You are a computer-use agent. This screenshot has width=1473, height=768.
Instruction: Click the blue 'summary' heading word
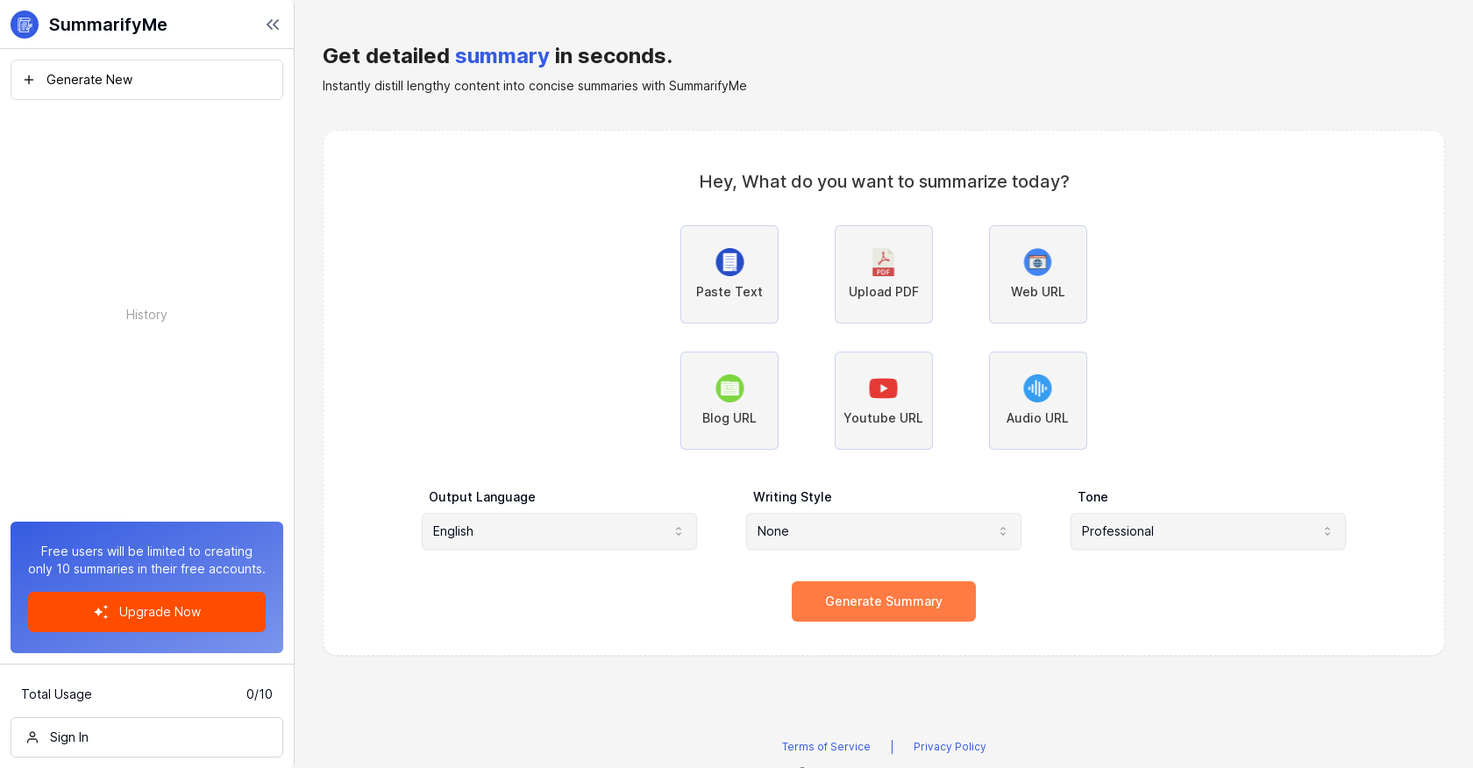tap(502, 56)
